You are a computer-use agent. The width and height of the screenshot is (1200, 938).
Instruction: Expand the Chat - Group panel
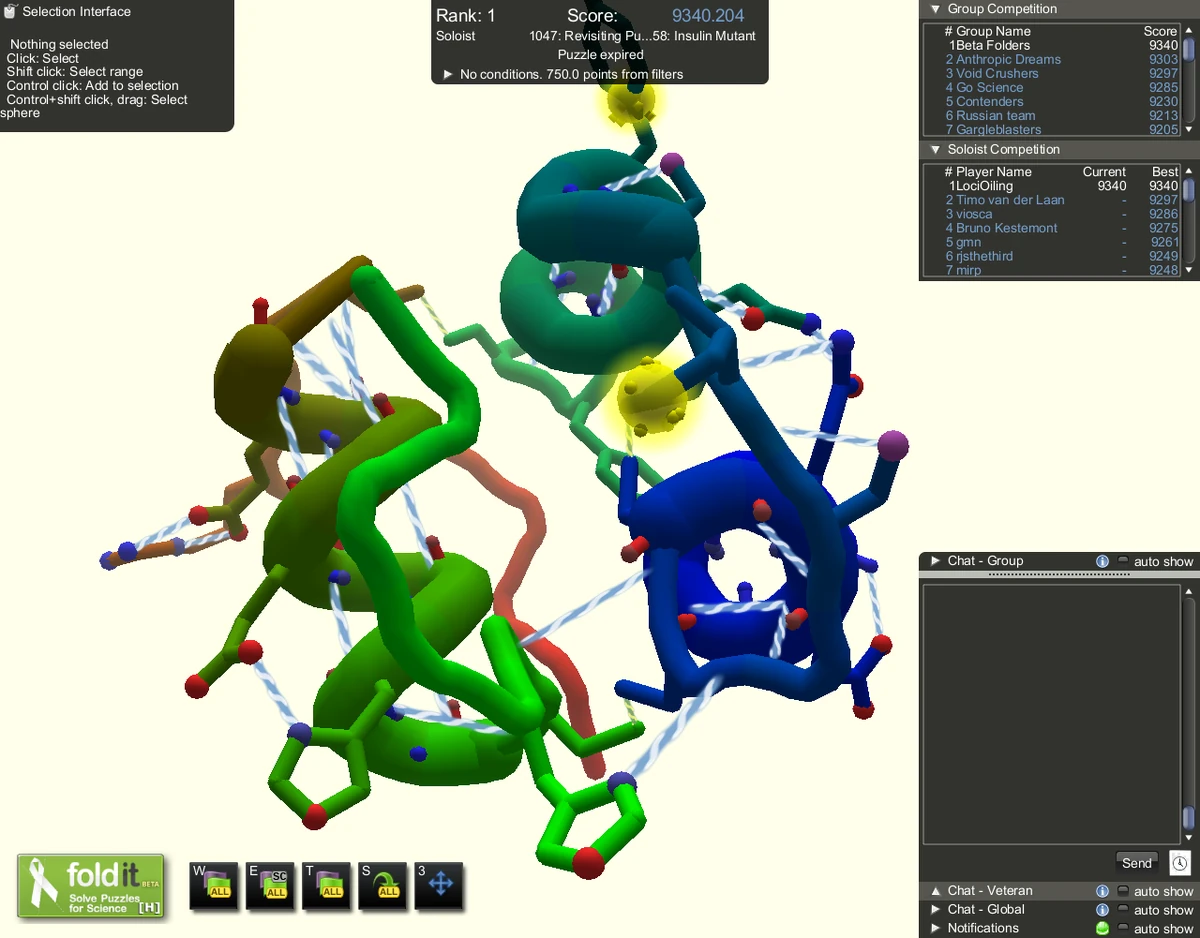point(936,561)
